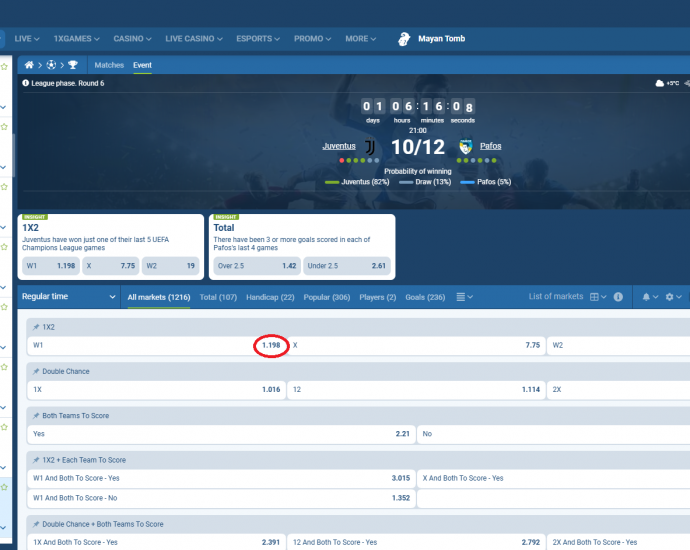Click the football icon in breadcrumb
Image resolution: width=690 pixels, height=550 pixels.
[x=51, y=65]
